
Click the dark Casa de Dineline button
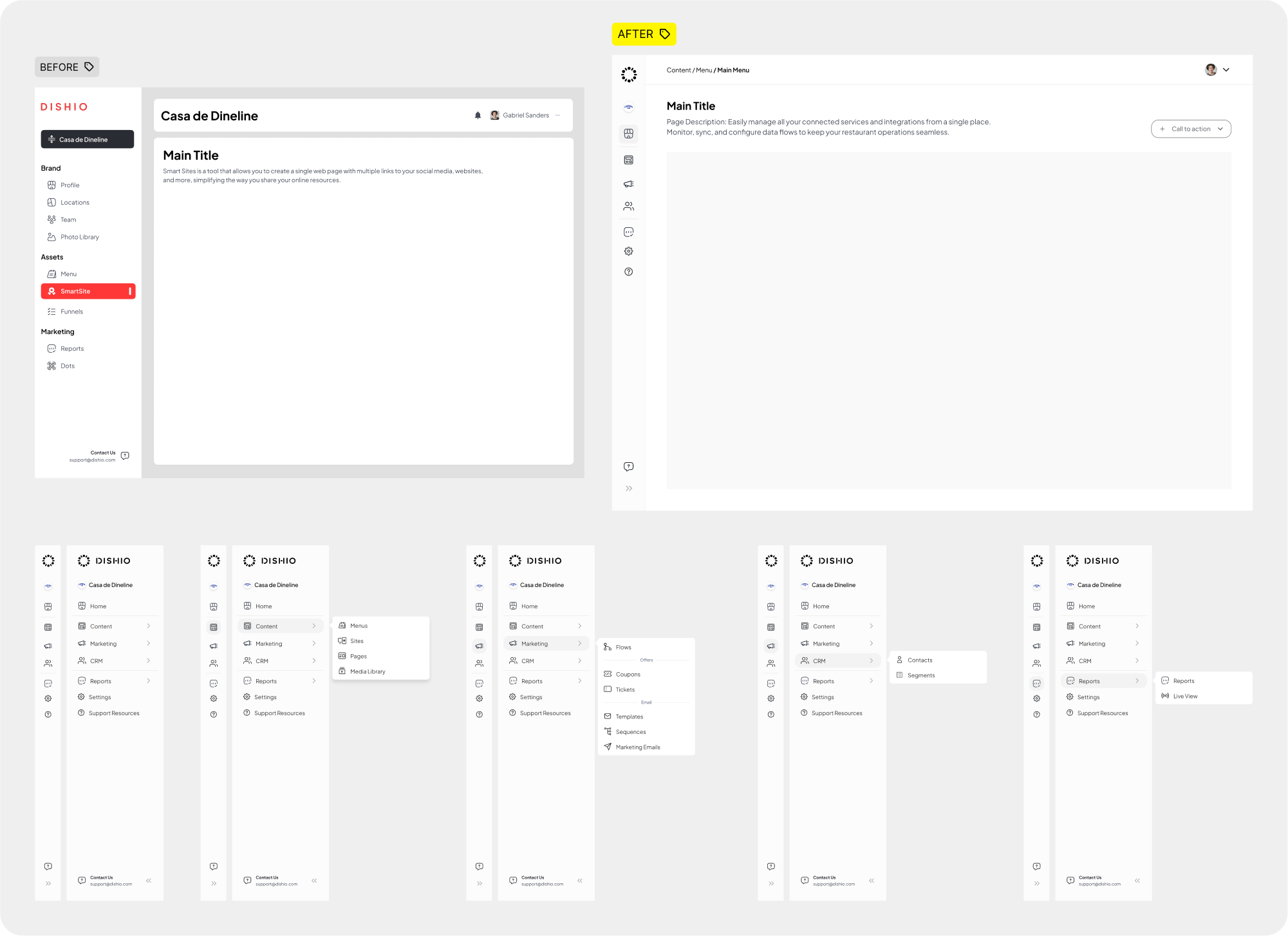[88, 139]
